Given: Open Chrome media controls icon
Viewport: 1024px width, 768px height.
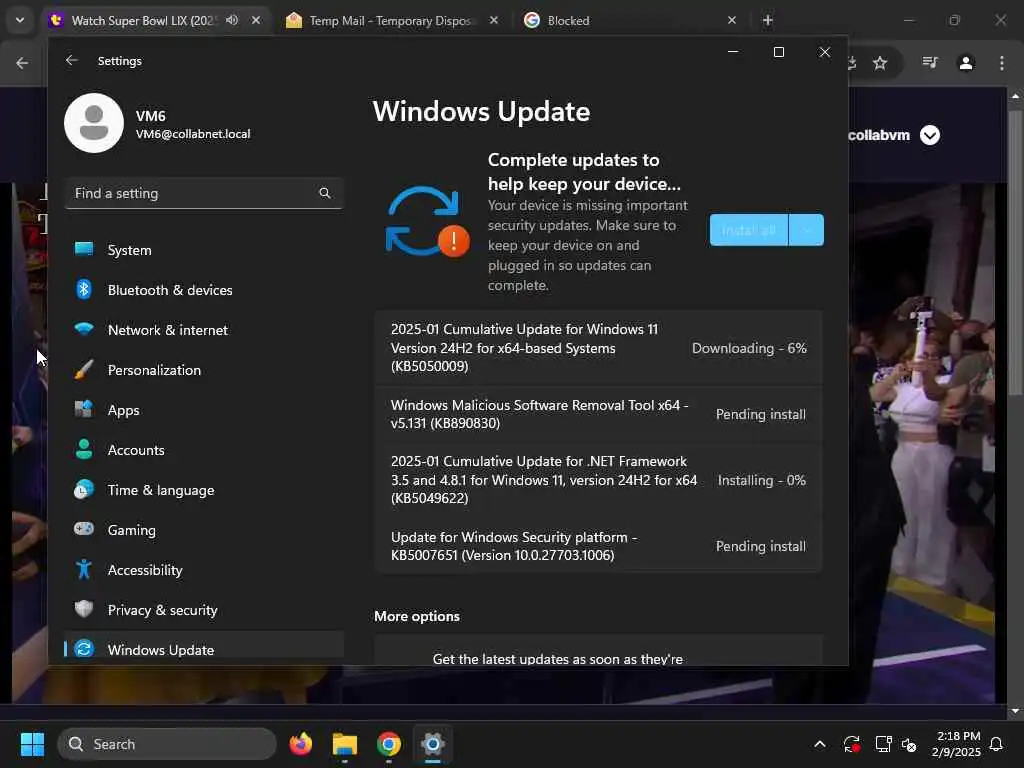Looking at the screenshot, I should pyautogui.click(x=930, y=63).
